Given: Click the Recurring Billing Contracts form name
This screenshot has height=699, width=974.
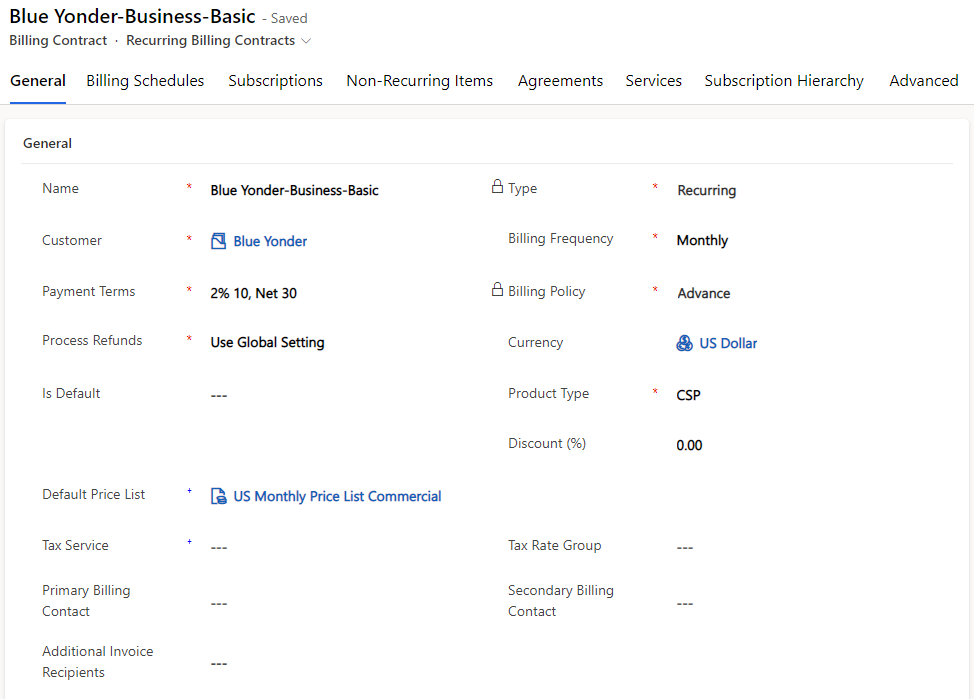Looking at the screenshot, I should (x=211, y=40).
